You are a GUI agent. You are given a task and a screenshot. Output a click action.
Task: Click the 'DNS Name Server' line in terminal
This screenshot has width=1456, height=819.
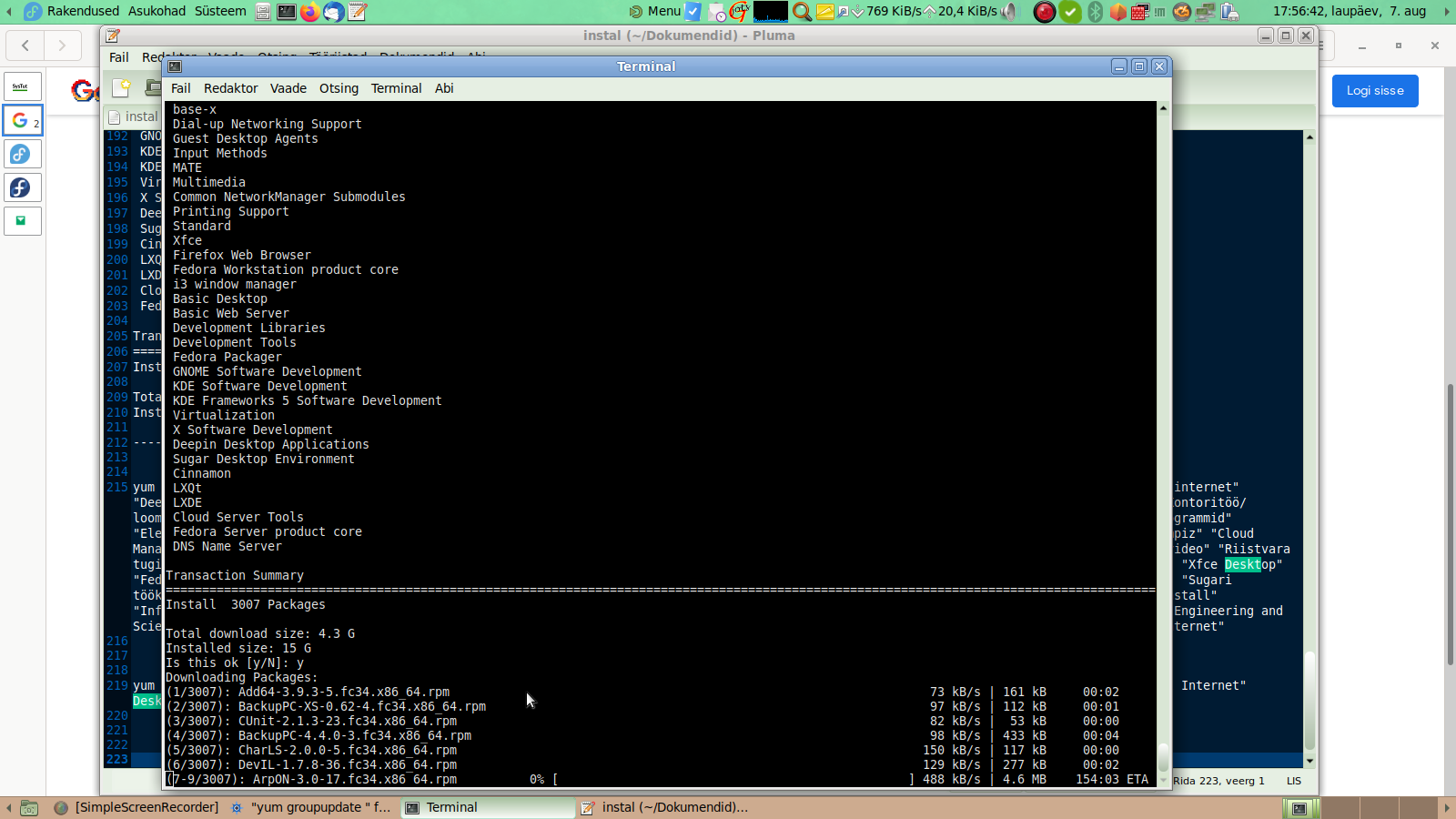pos(227,546)
